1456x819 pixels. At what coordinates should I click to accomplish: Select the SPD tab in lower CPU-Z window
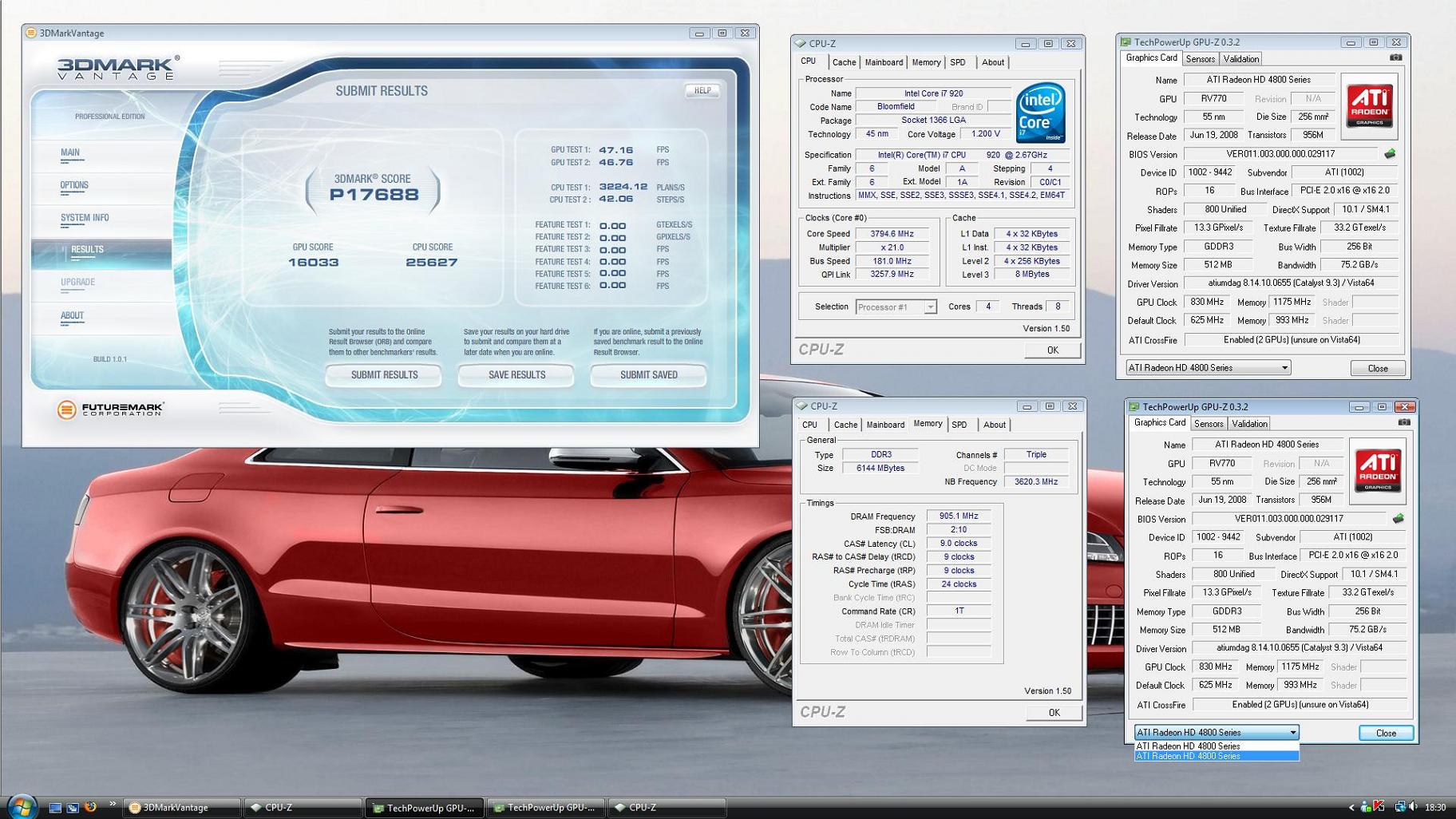coord(959,425)
